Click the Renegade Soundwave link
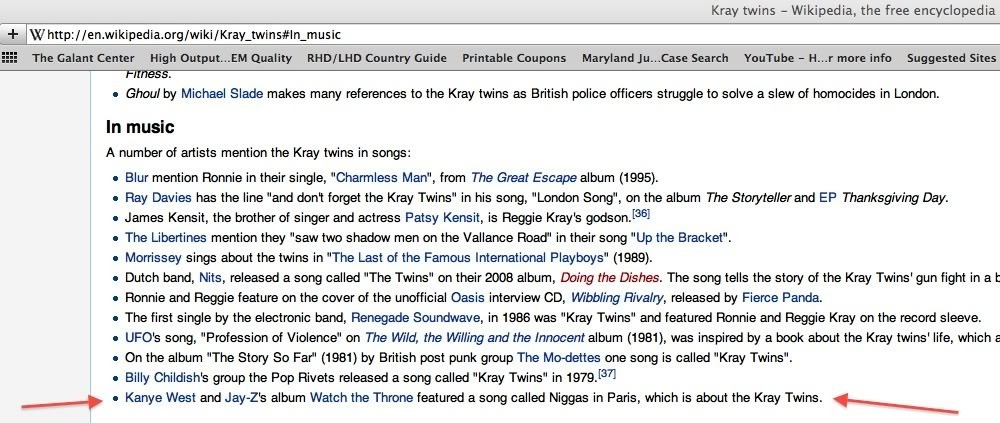 (x=417, y=317)
